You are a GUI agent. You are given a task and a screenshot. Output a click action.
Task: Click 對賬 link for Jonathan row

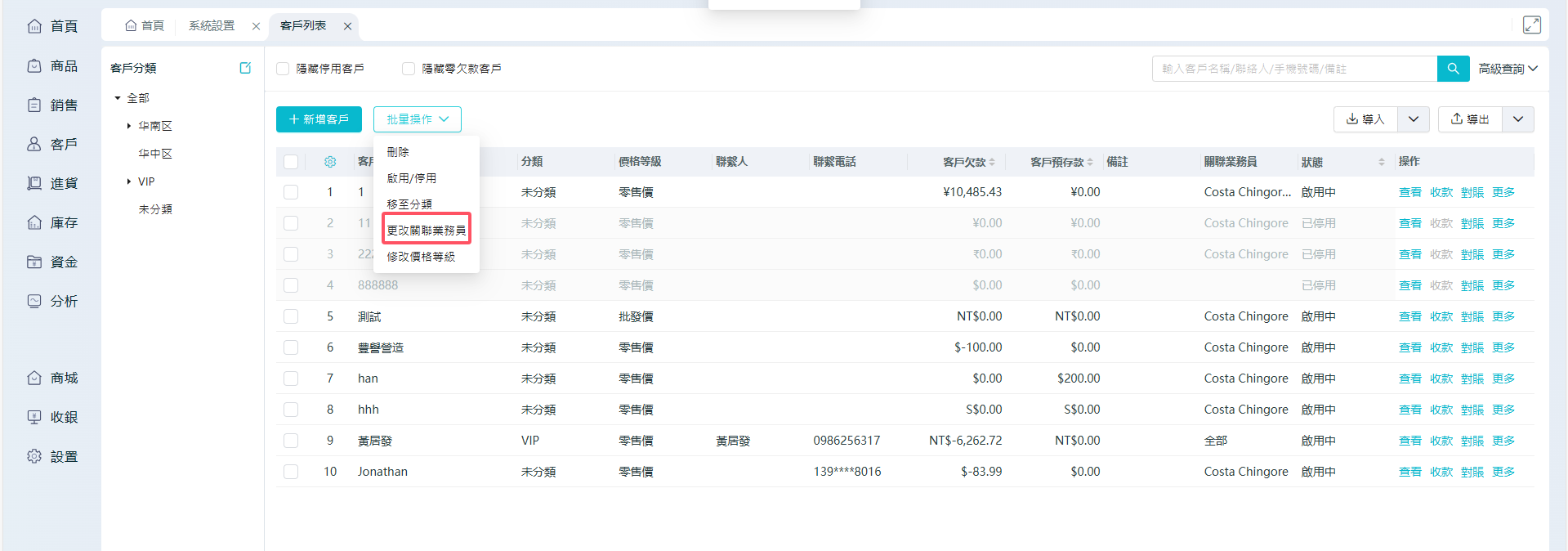[1472, 472]
